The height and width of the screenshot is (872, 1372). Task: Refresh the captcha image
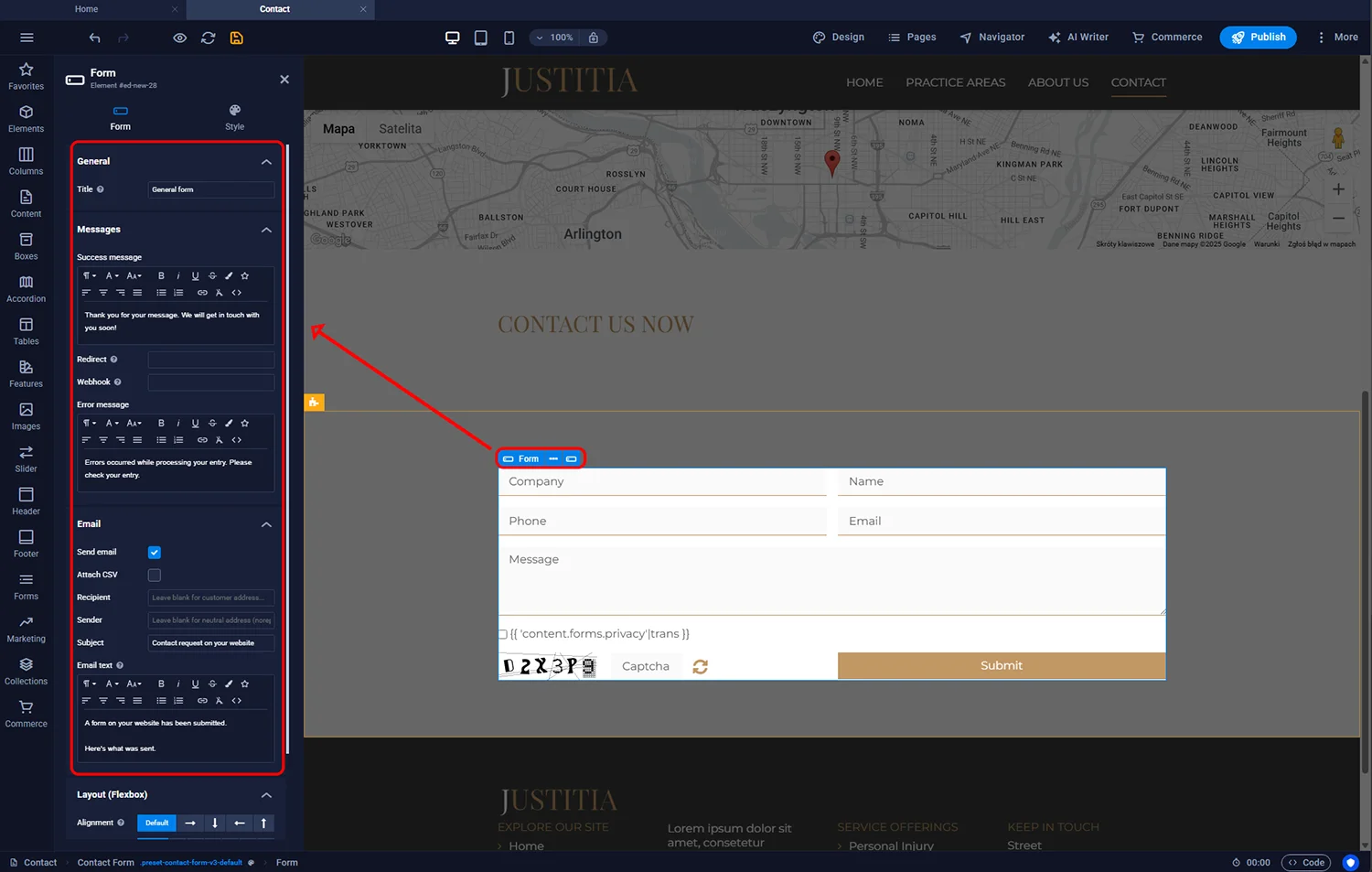pyautogui.click(x=700, y=667)
